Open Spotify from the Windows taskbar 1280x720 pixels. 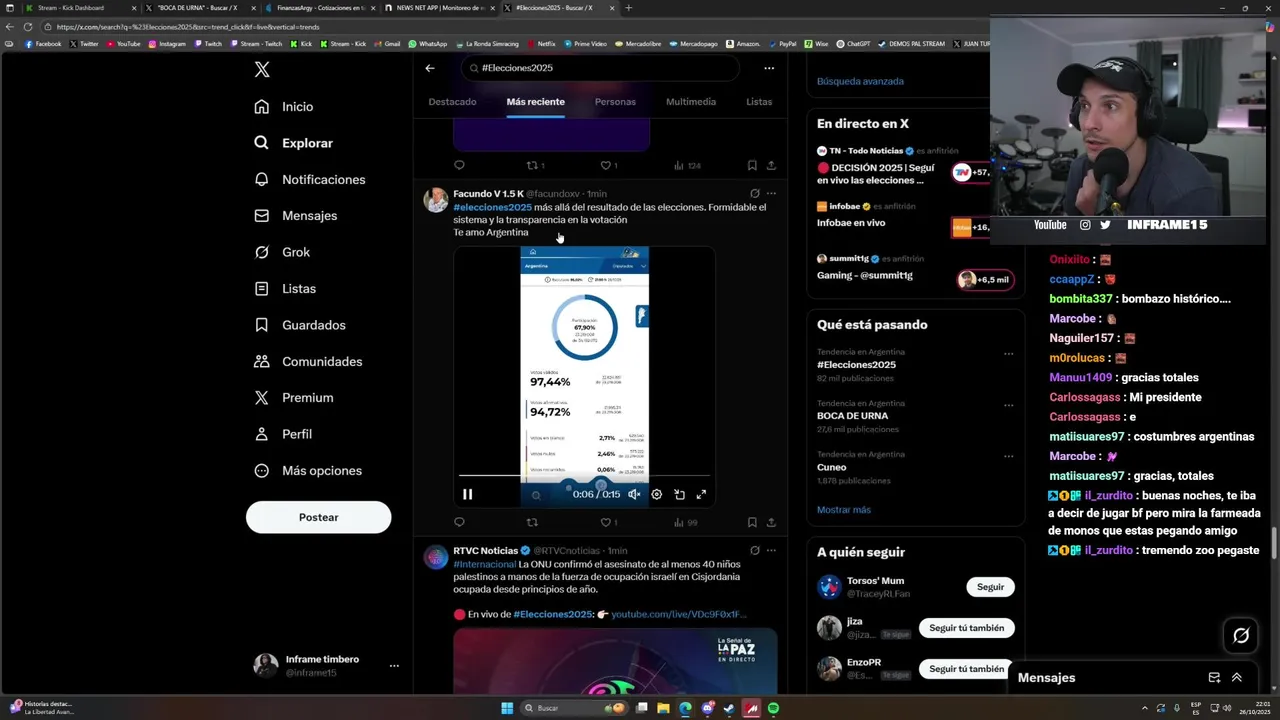pyautogui.click(x=773, y=708)
